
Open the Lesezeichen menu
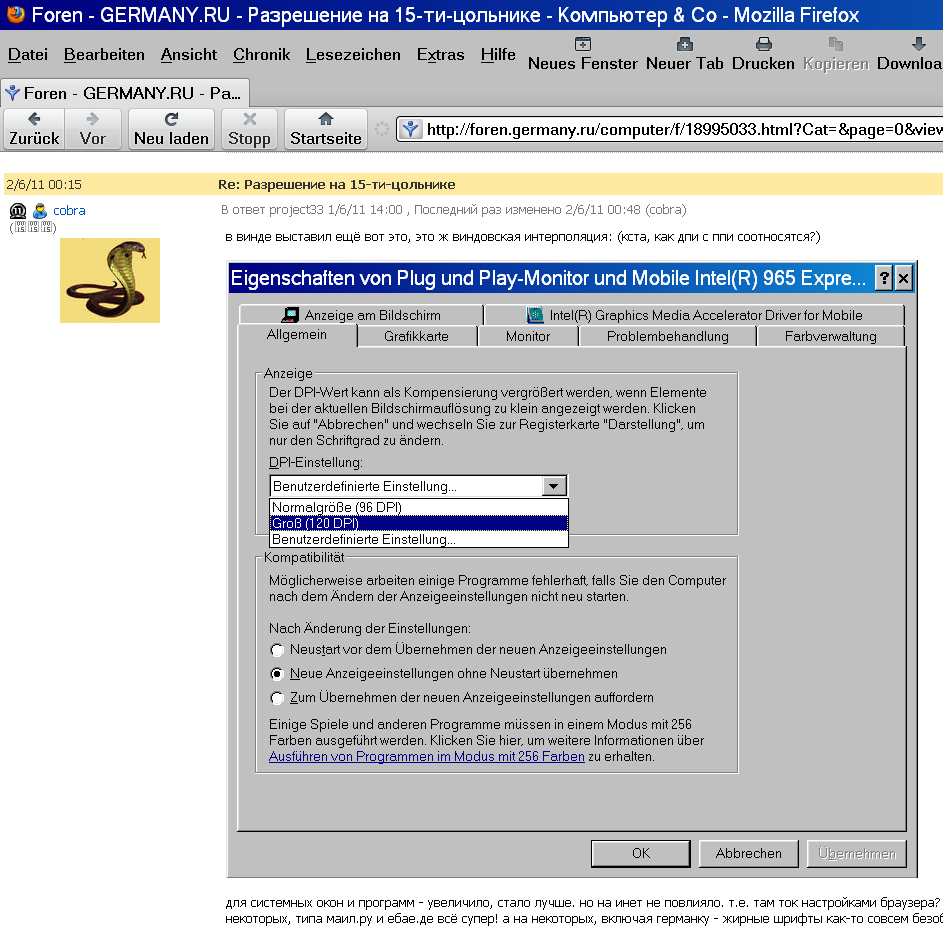point(353,55)
